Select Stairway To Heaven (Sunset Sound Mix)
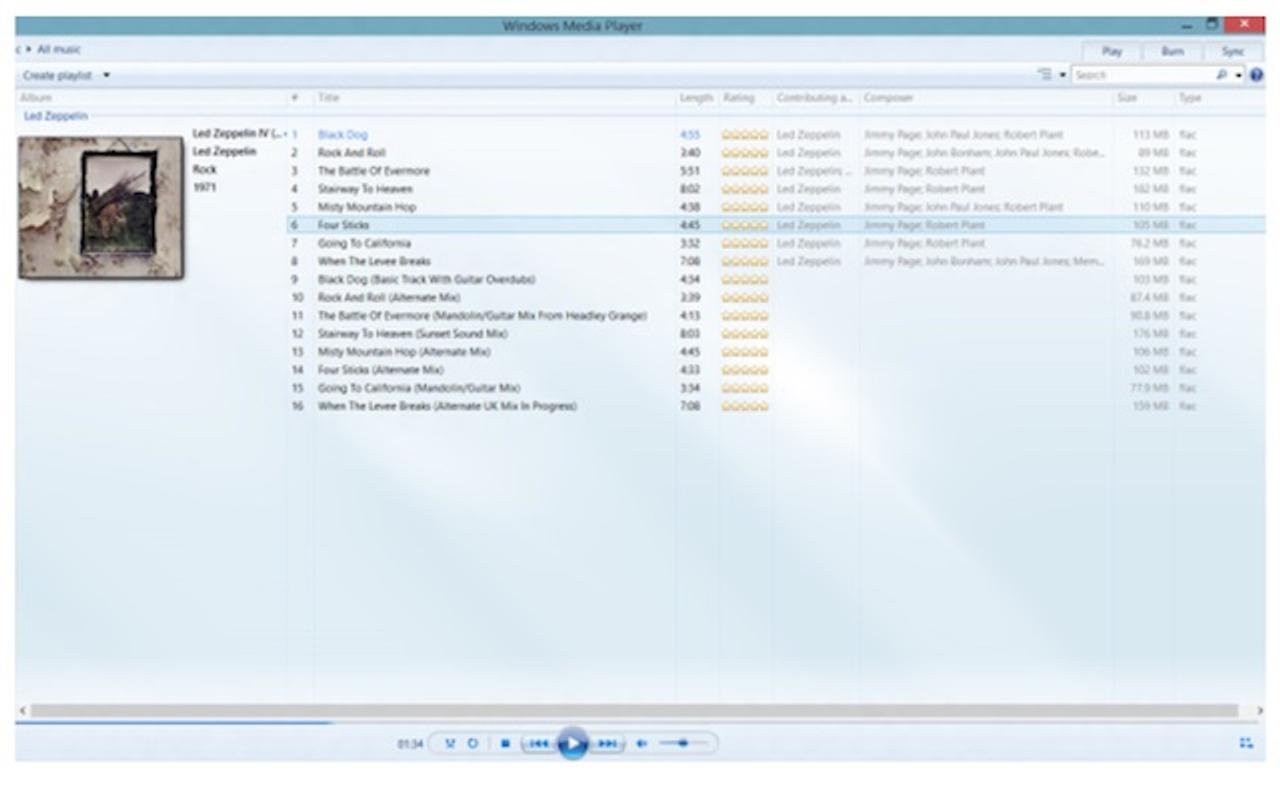 coord(412,333)
